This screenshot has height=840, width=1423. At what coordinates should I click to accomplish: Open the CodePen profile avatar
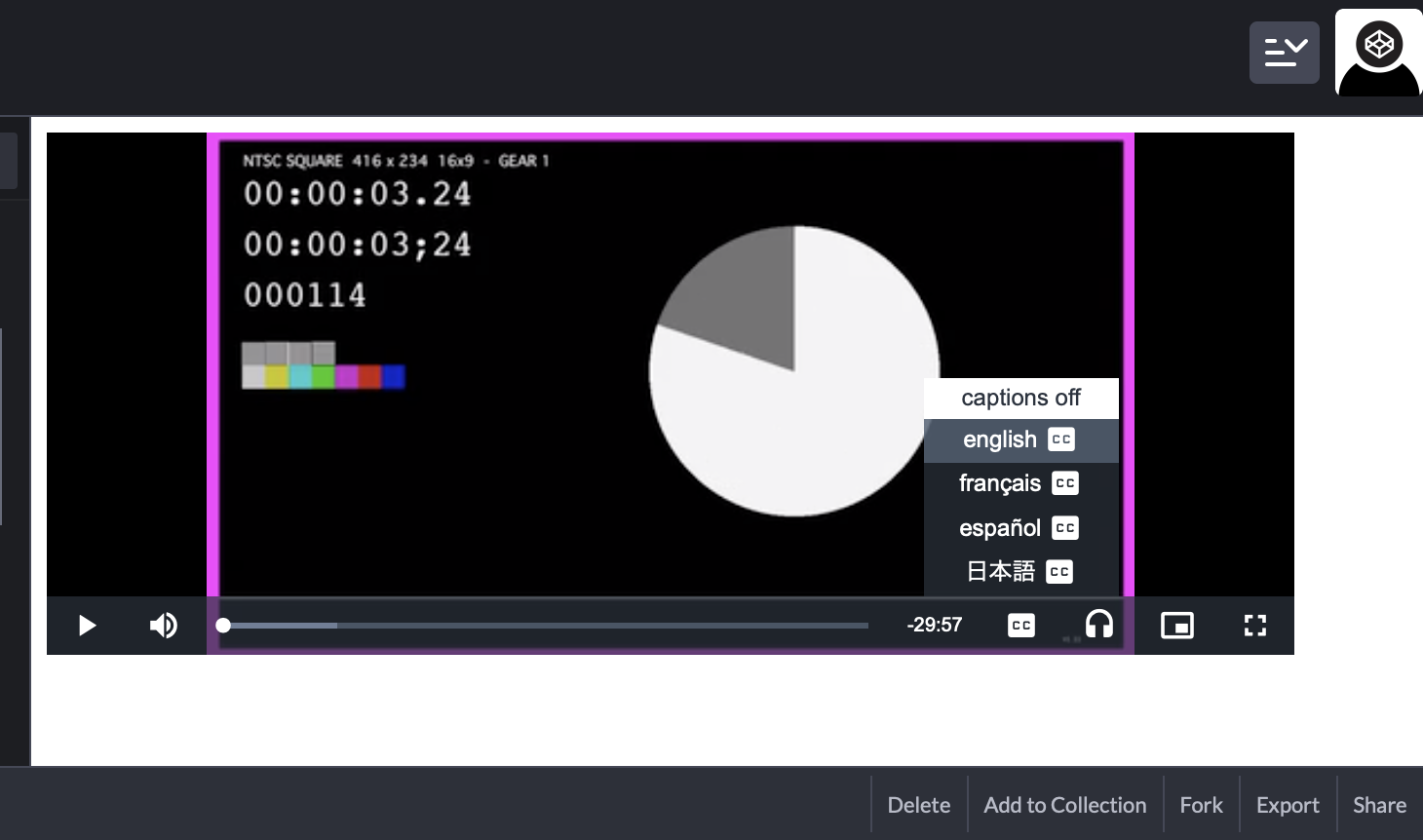tap(1378, 53)
